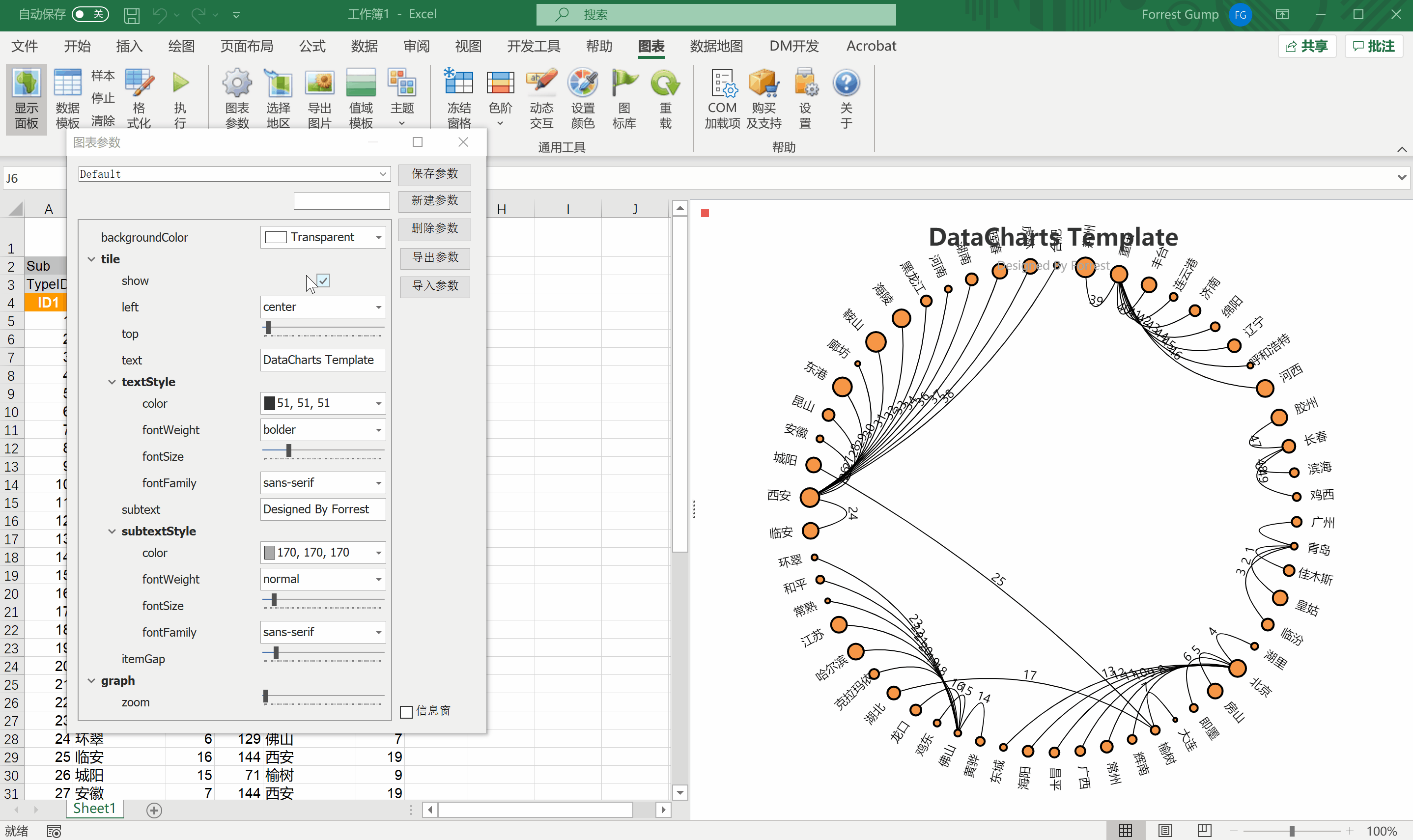Select the 冻结窗格 freeze panes tool

(459, 96)
